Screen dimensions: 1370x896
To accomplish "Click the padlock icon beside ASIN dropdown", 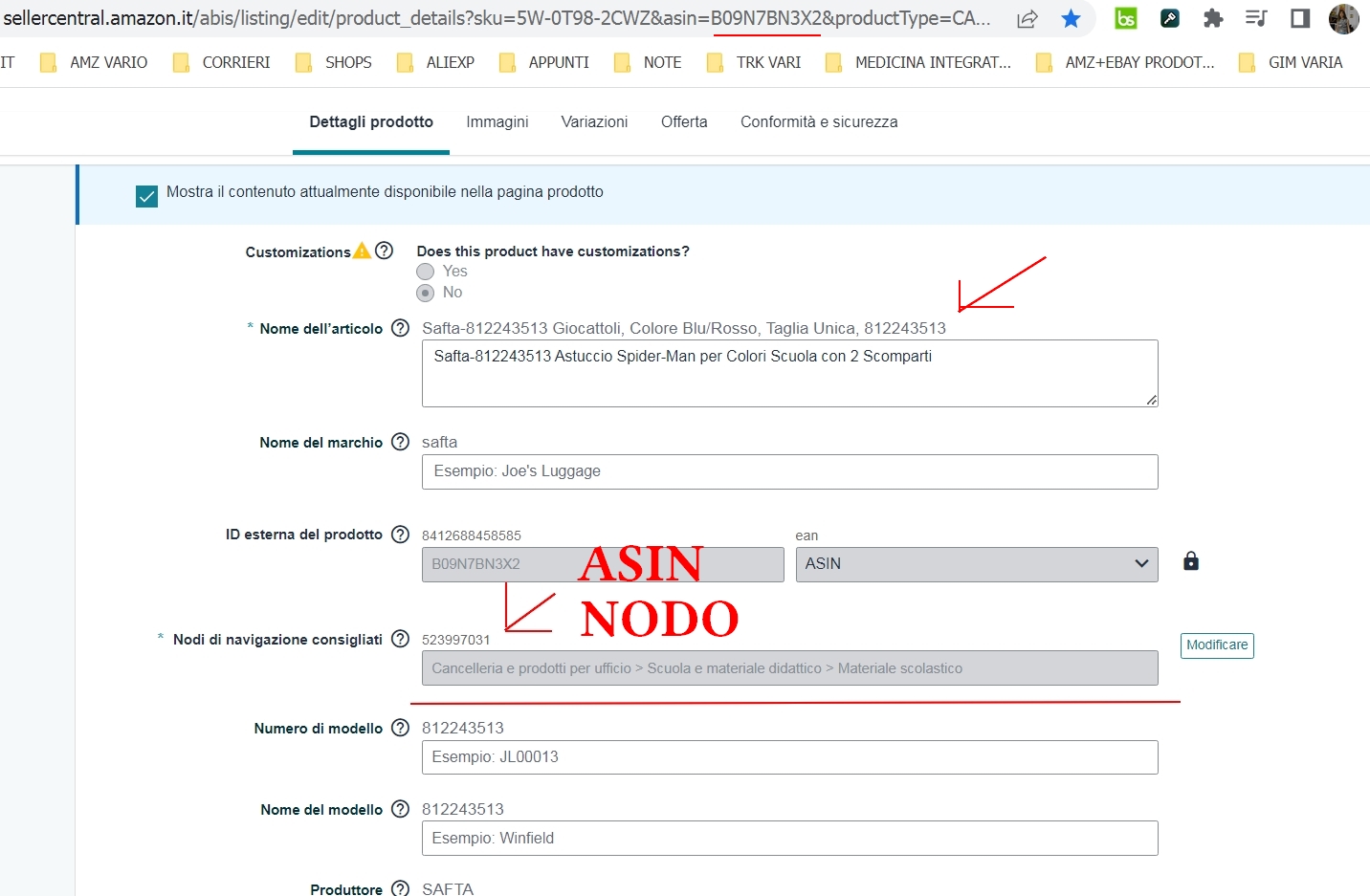I will point(1191,561).
